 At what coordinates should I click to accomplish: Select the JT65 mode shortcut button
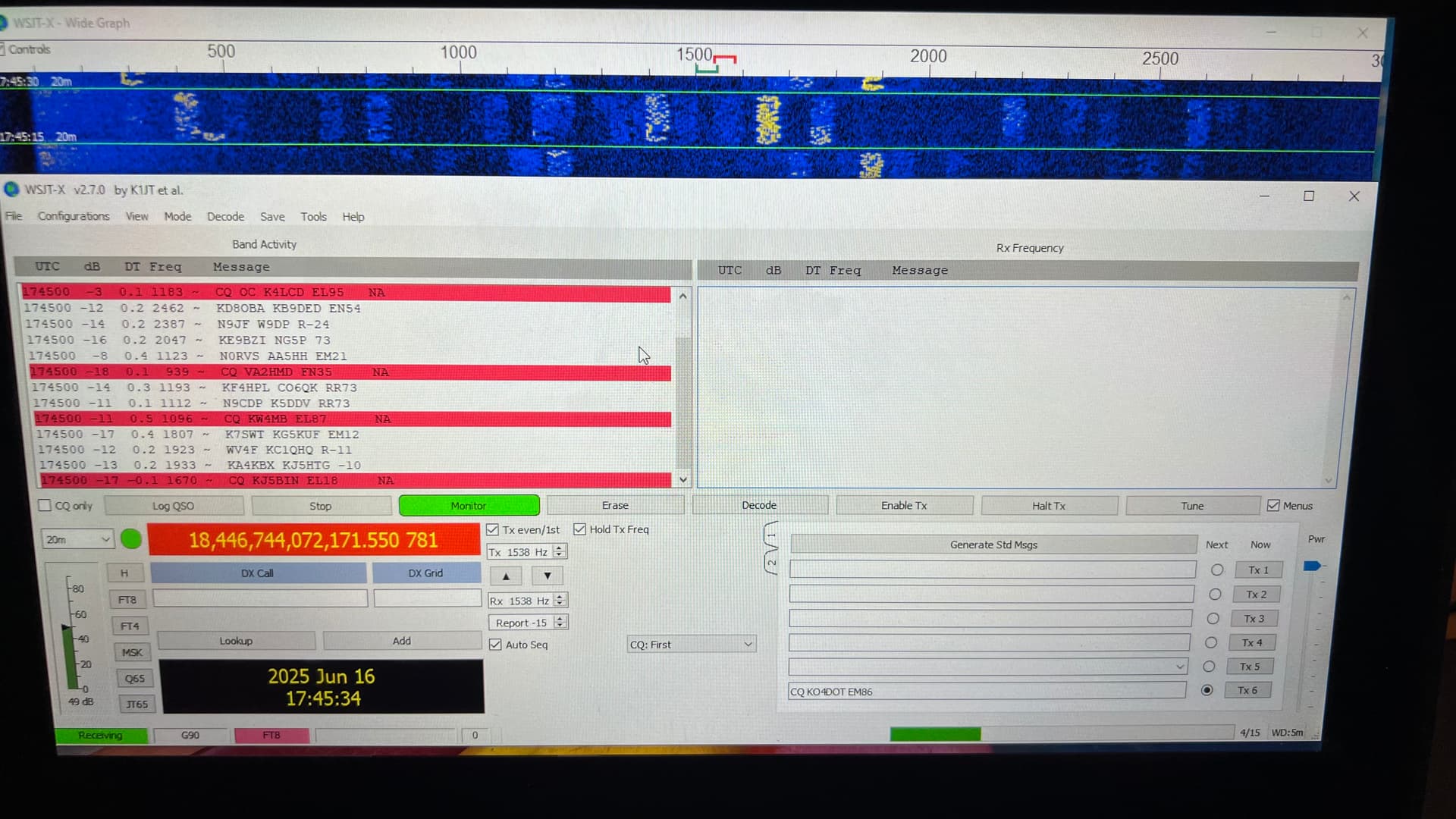137,704
